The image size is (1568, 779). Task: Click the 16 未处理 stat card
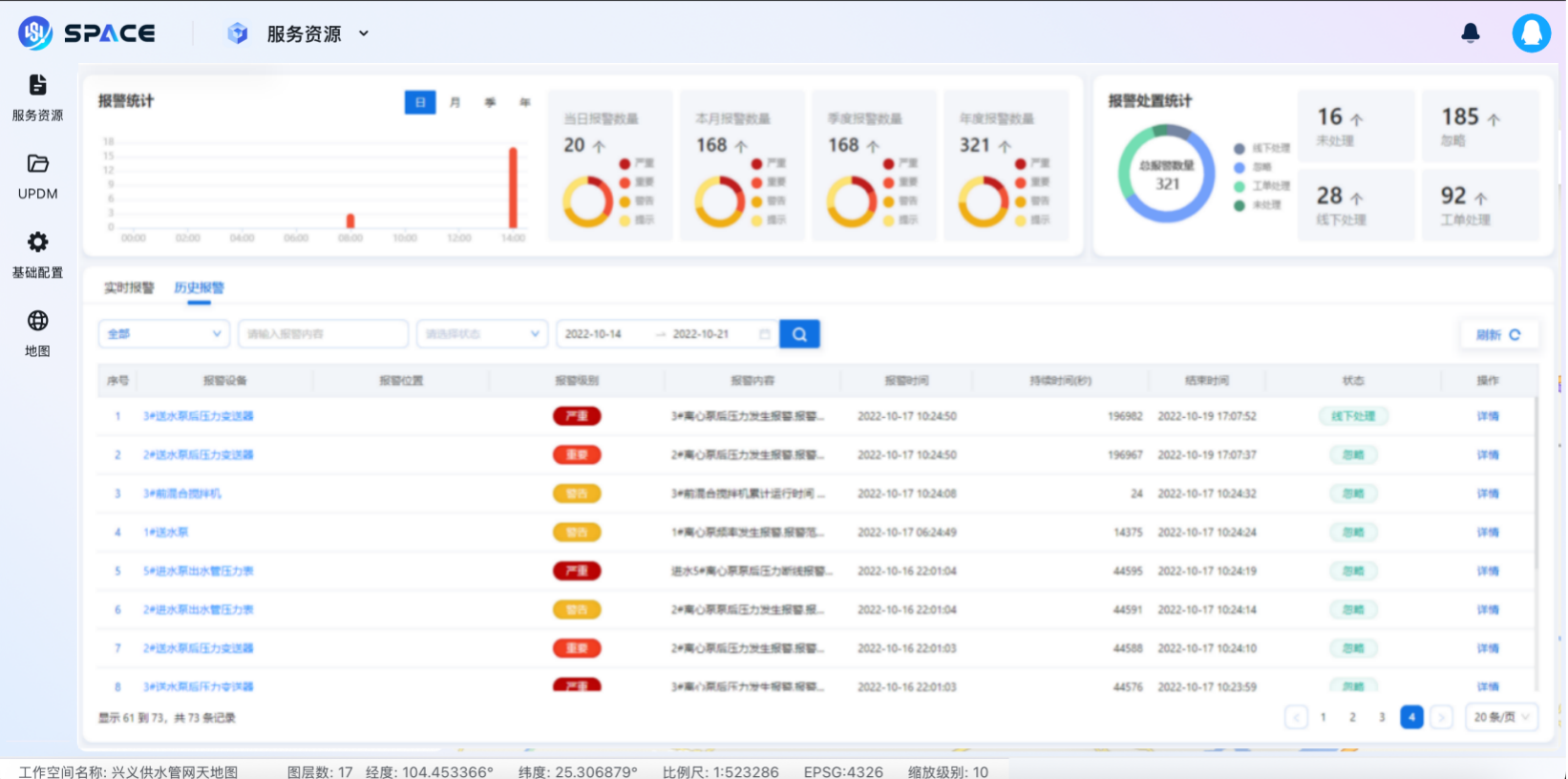click(1356, 126)
